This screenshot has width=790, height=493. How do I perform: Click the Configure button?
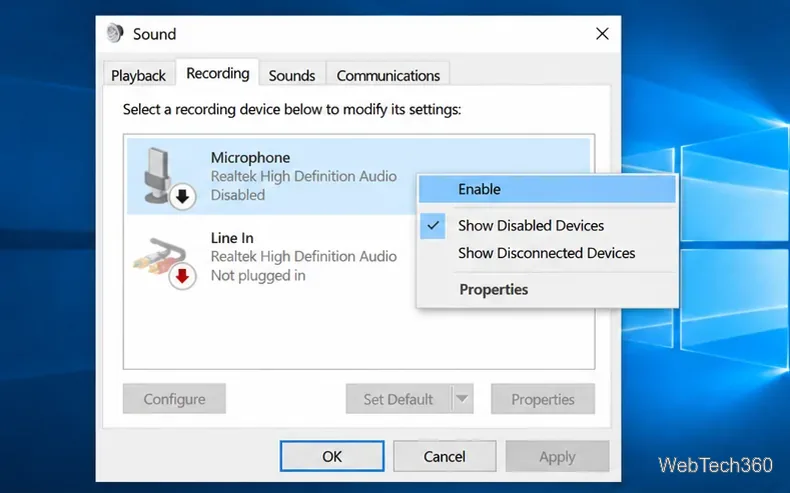tap(174, 399)
